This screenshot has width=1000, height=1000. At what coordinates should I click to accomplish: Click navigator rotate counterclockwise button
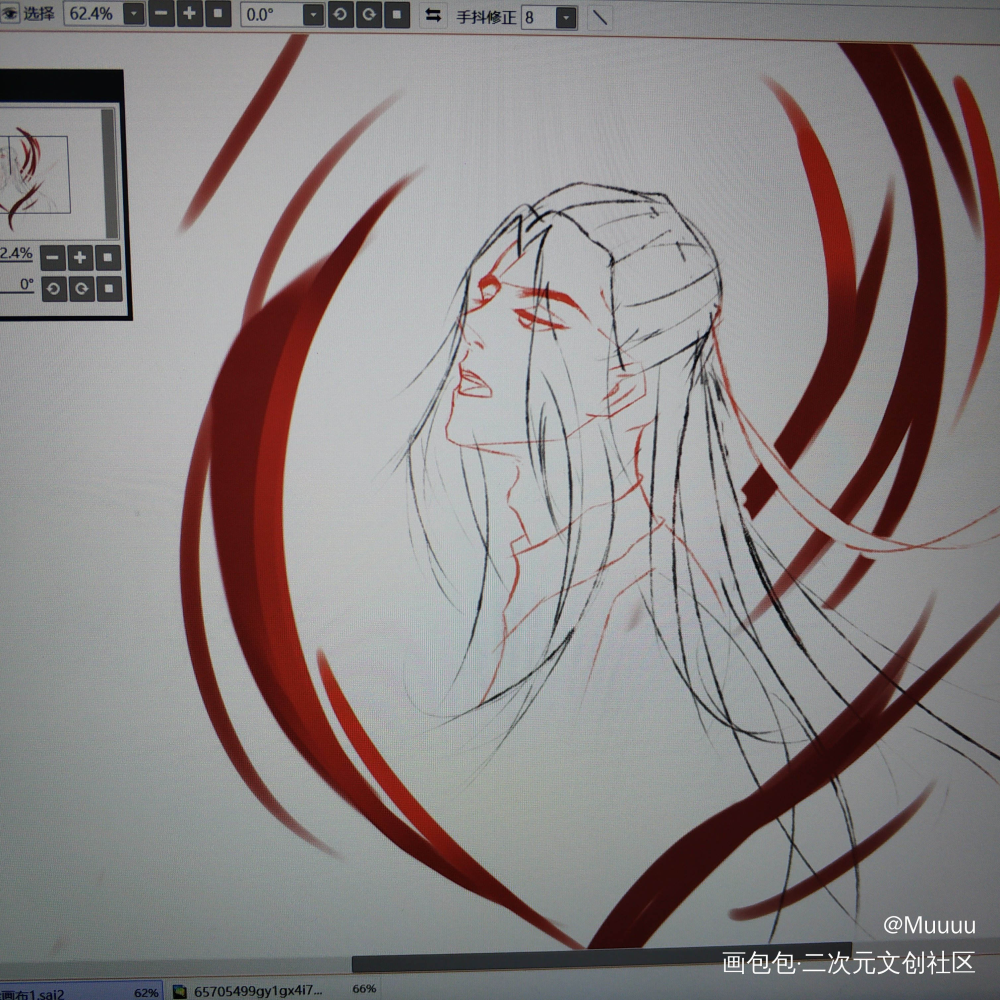tap(53, 289)
